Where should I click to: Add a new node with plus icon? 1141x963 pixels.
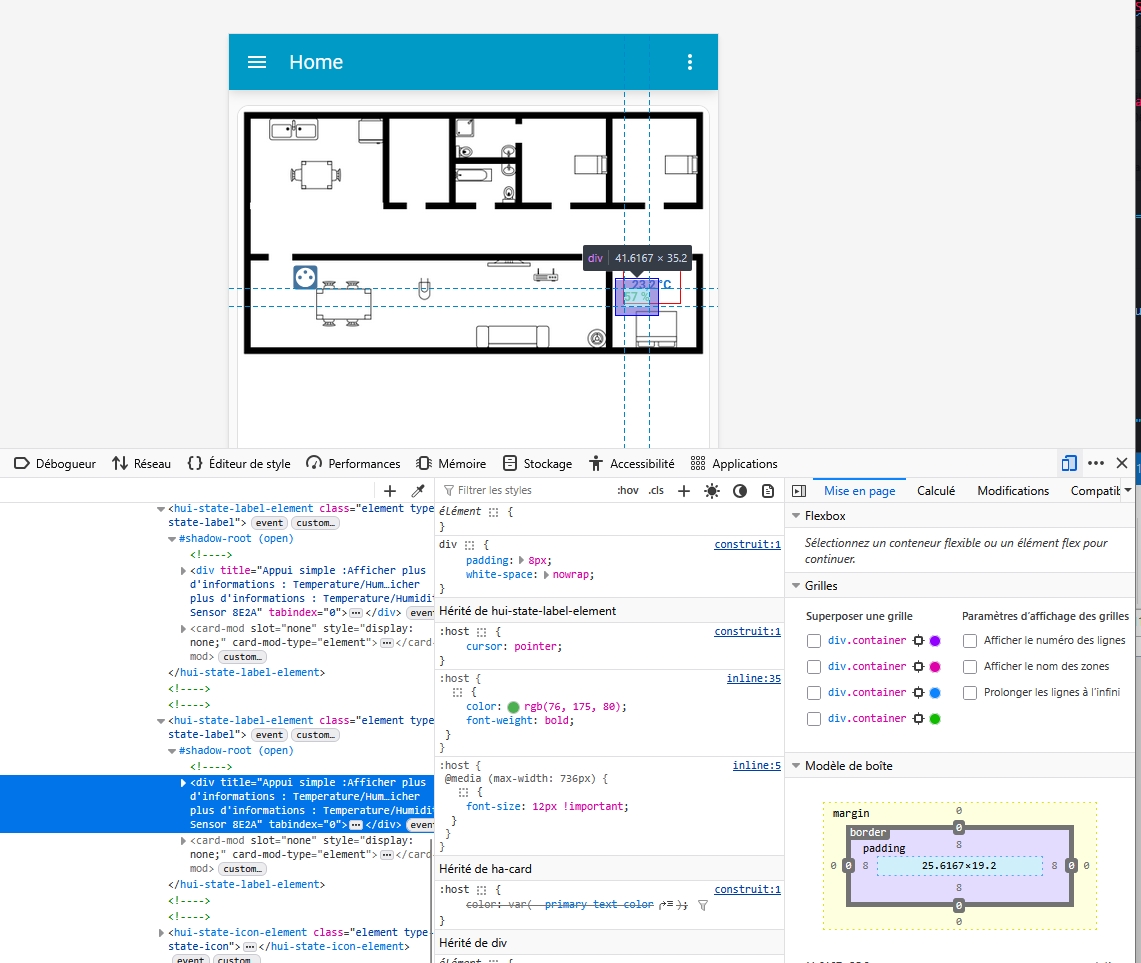[390, 491]
